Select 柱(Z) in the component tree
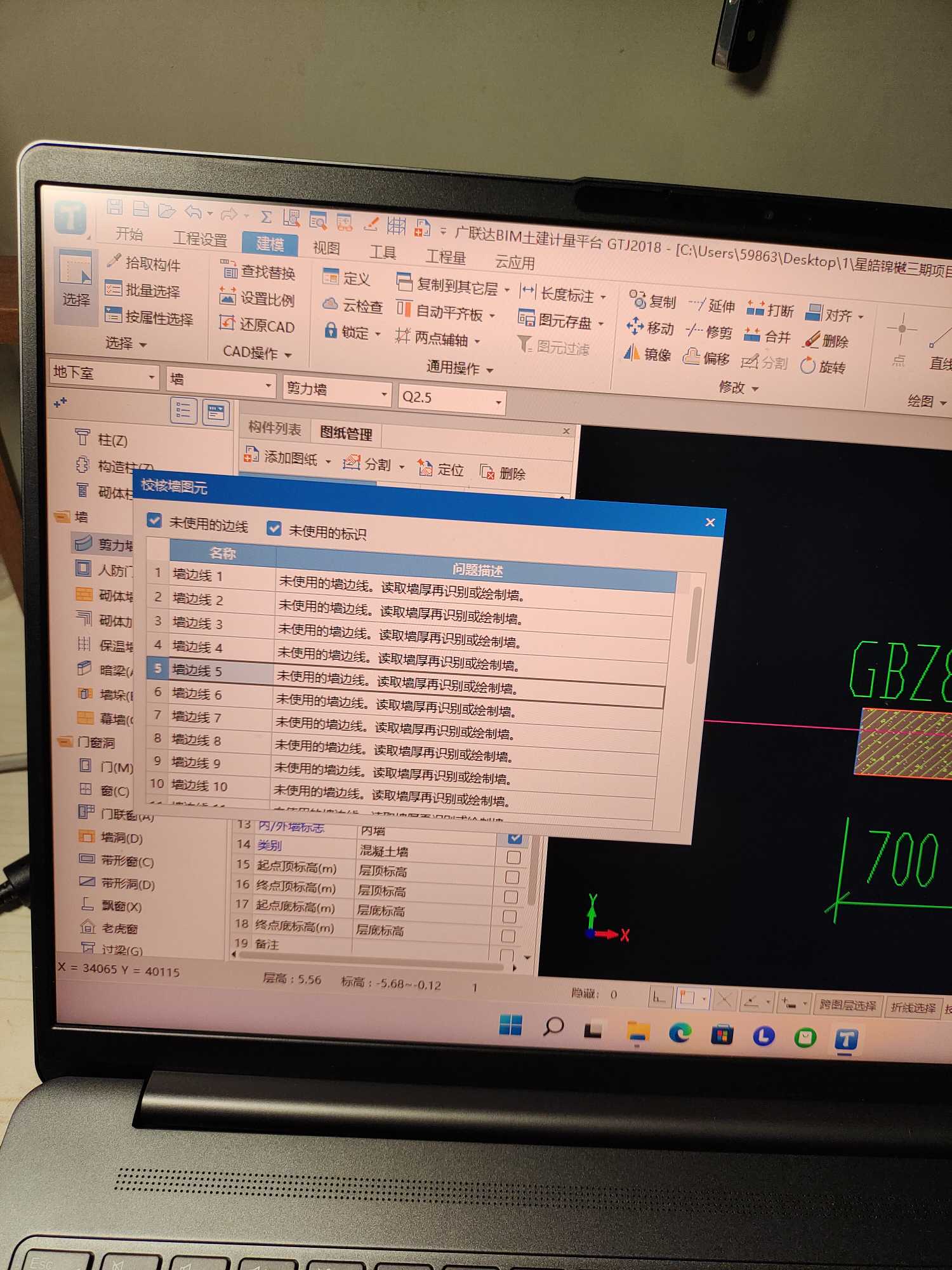Screen dimensions: 952x1270 (x=102, y=439)
